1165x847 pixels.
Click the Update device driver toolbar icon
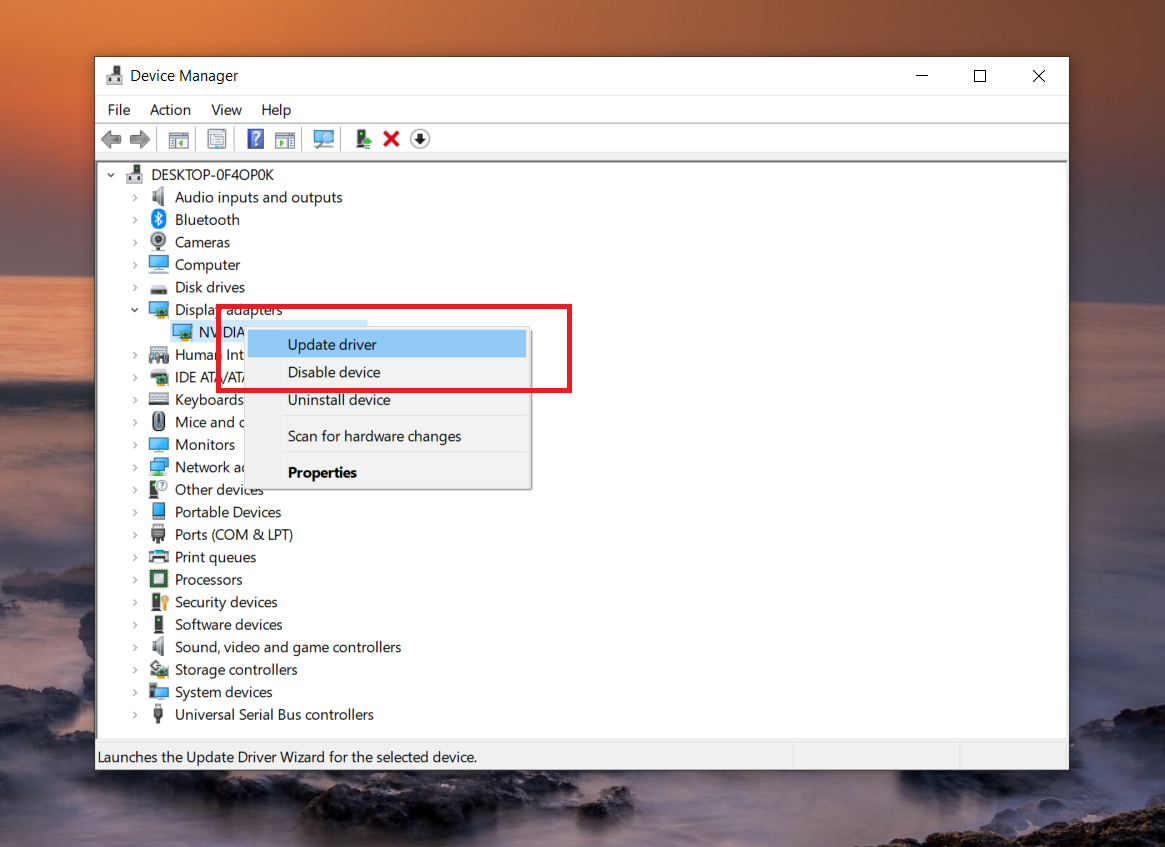point(364,139)
